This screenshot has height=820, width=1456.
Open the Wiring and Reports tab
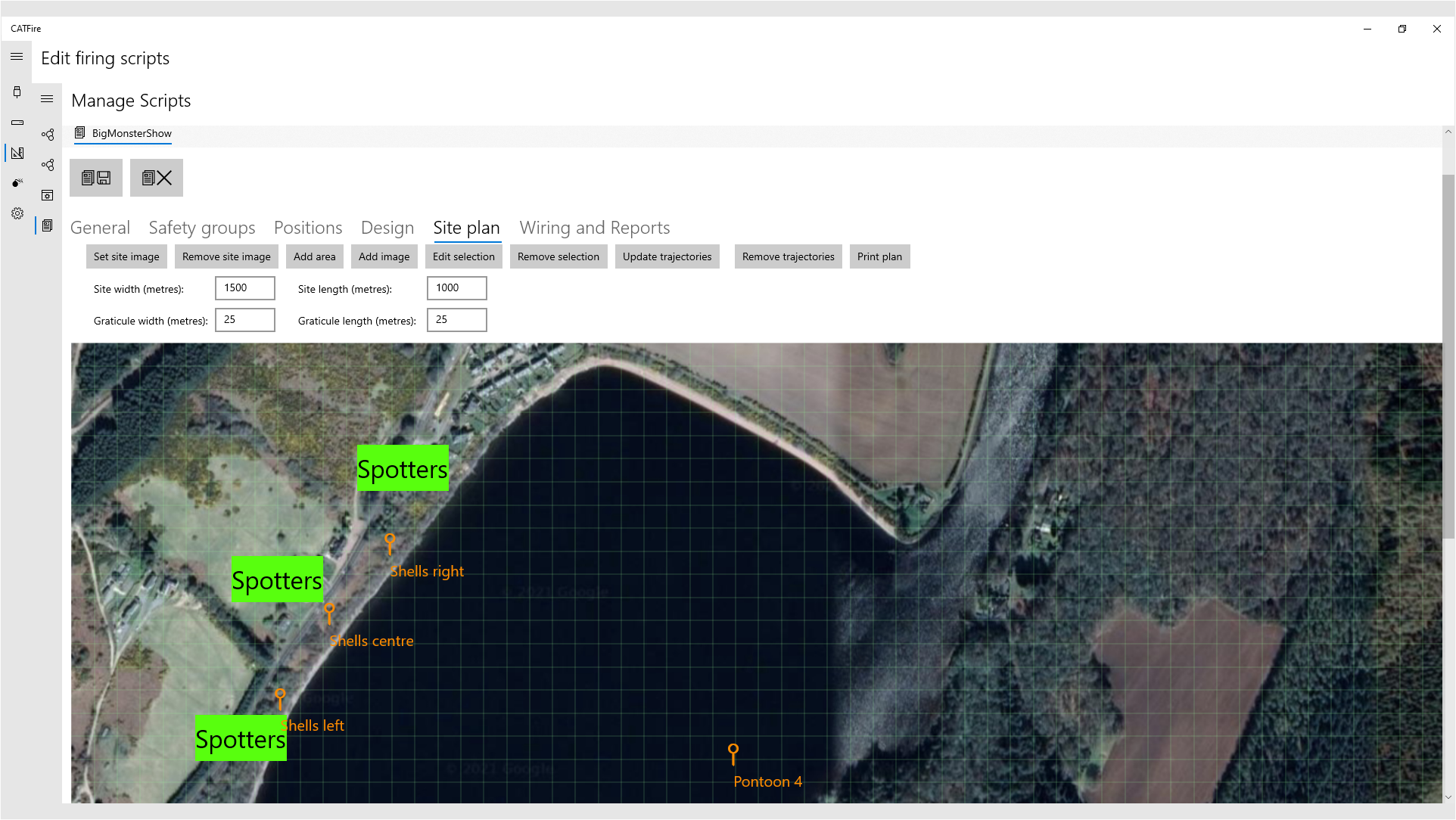click(595, 228)
